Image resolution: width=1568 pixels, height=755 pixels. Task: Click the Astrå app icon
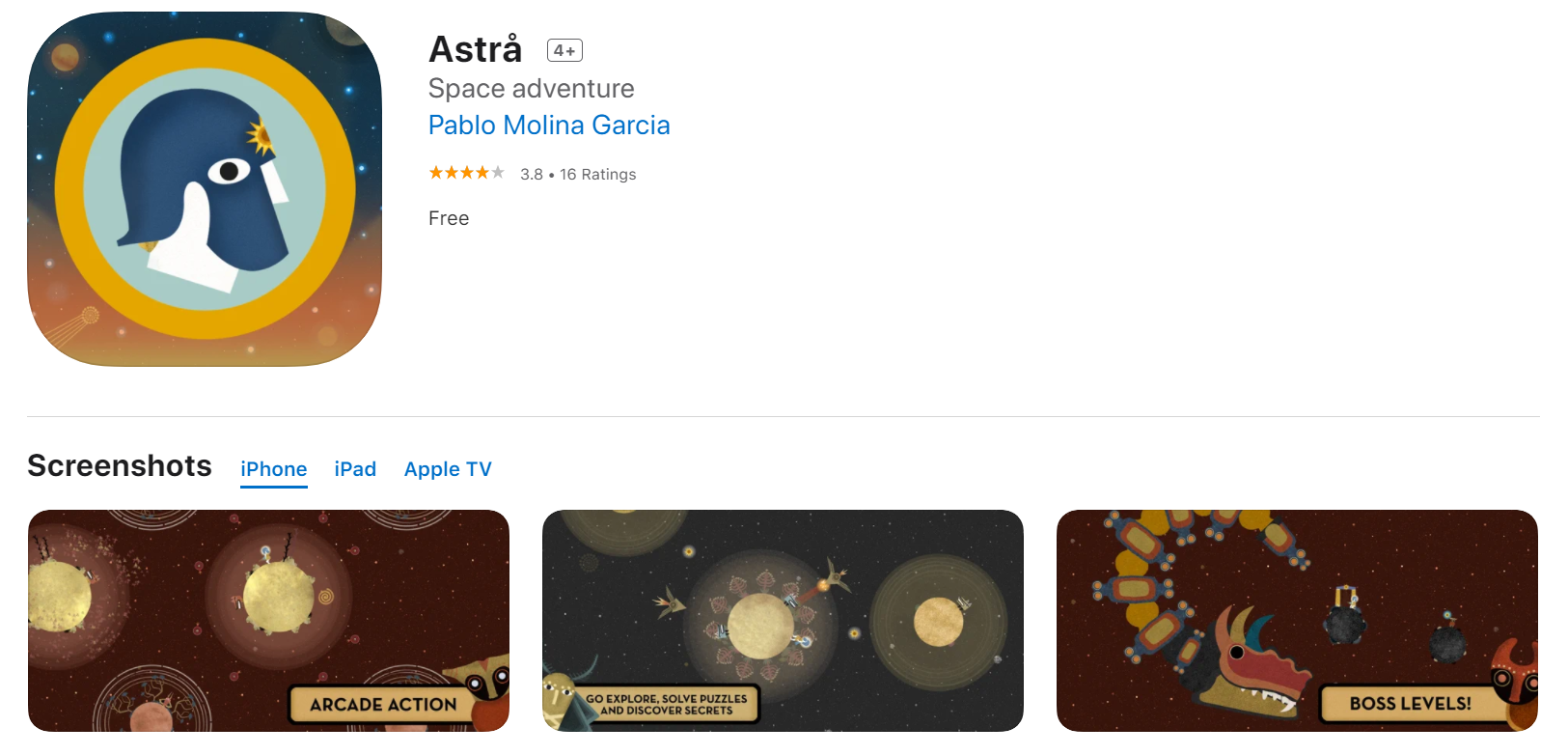pos(205,189)
